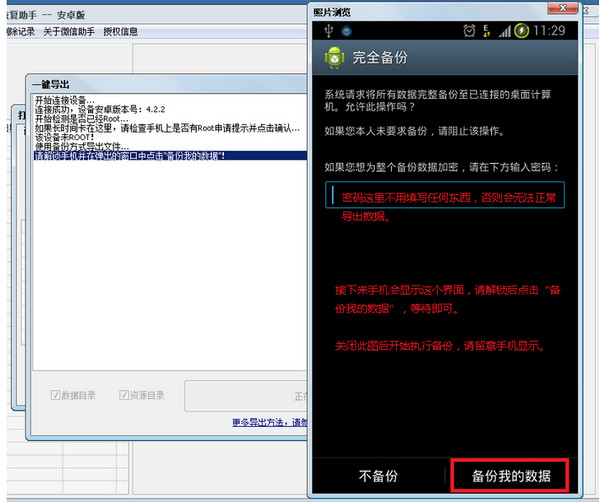The height and width of the screenshot is (502, 600).
Task: Click the Android robot icon beside 完全备份
Action: coord(335,57)
